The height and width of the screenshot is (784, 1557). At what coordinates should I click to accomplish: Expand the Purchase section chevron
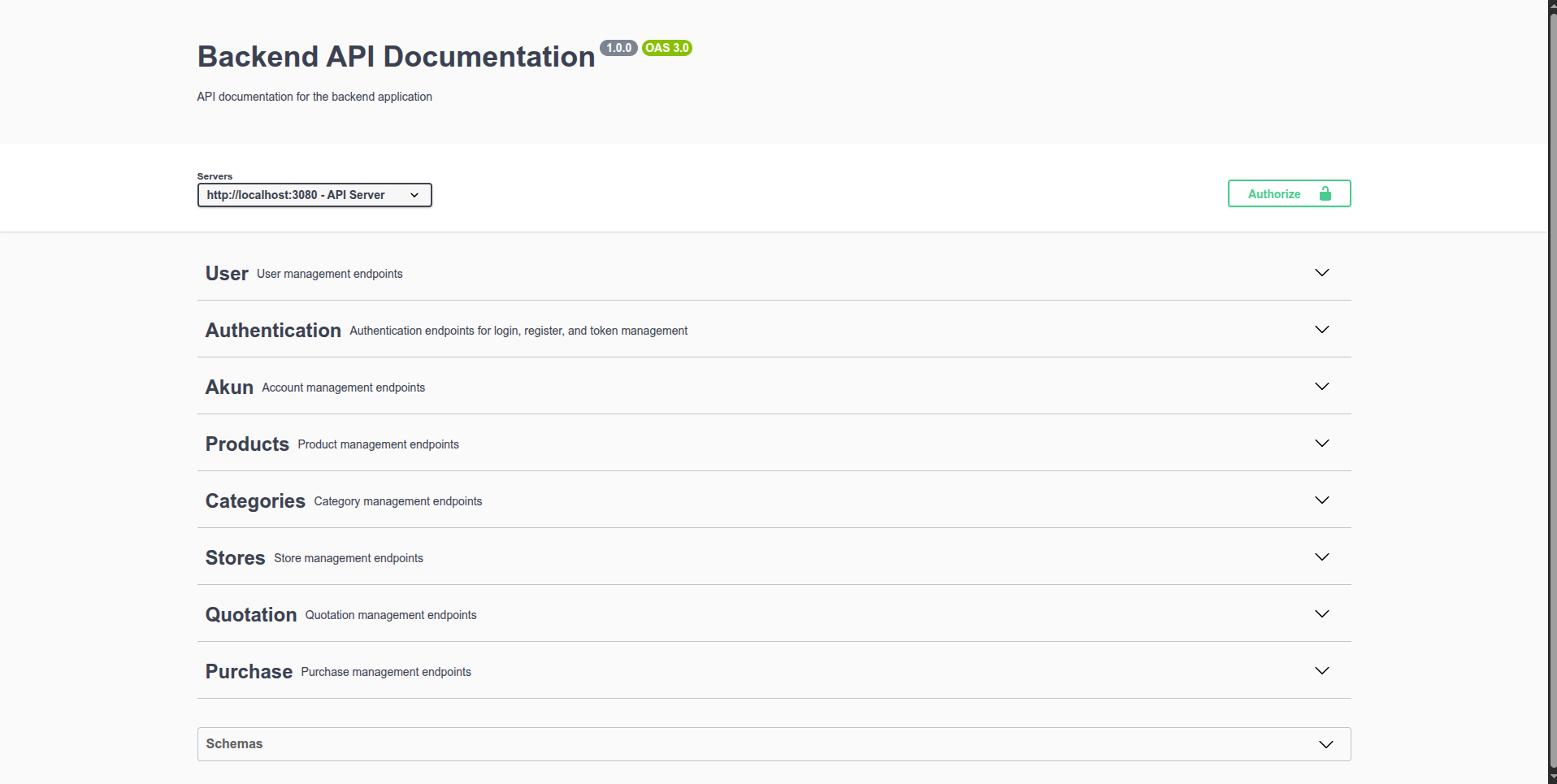[x=1322, y=671]
